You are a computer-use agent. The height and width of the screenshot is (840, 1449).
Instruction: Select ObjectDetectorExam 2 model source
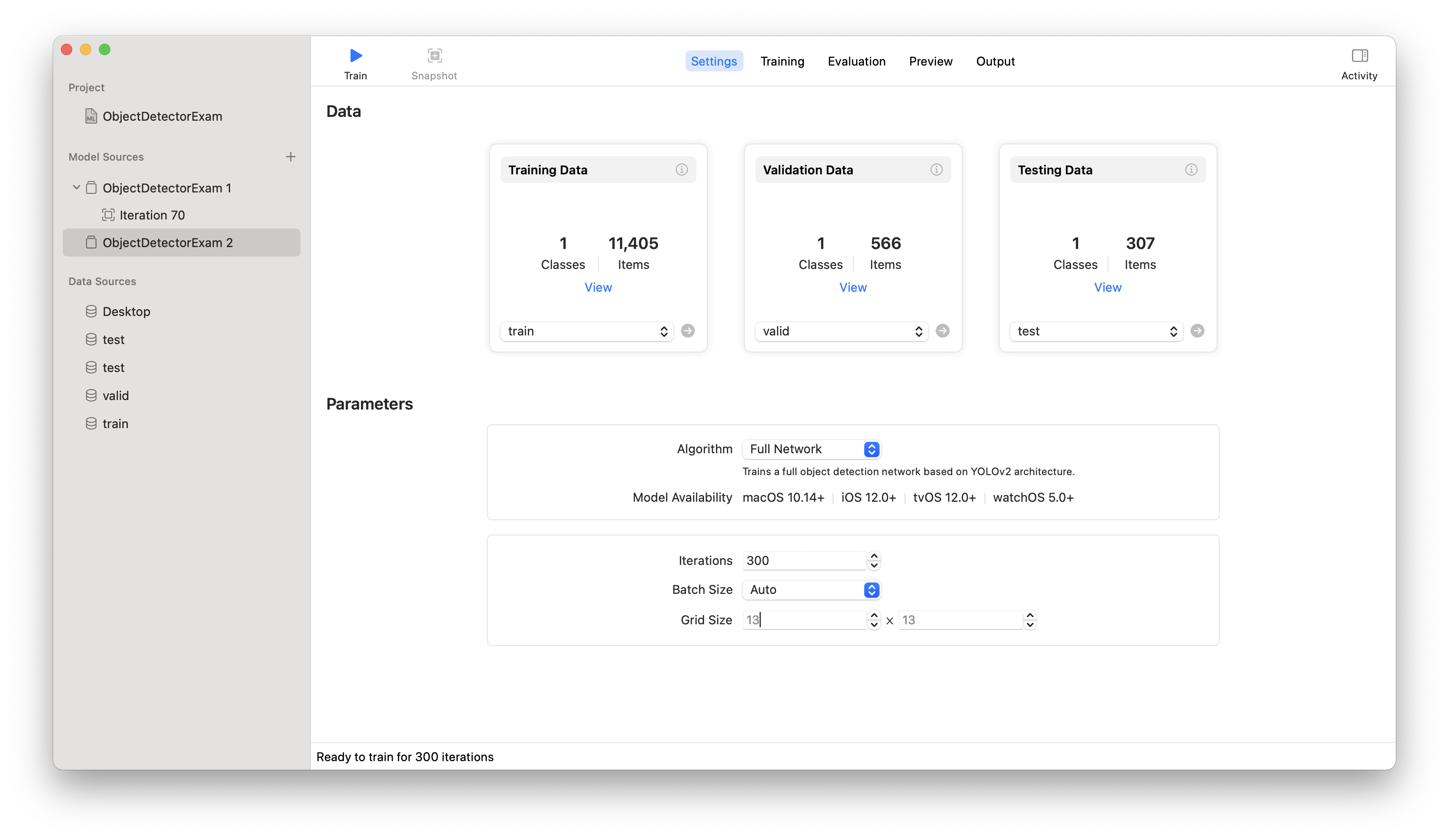(x=182, y=242)
